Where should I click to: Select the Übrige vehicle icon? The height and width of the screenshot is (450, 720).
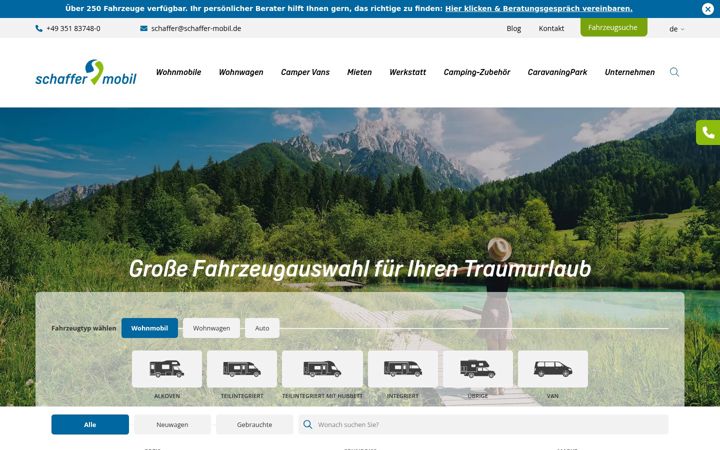point(478,369)
